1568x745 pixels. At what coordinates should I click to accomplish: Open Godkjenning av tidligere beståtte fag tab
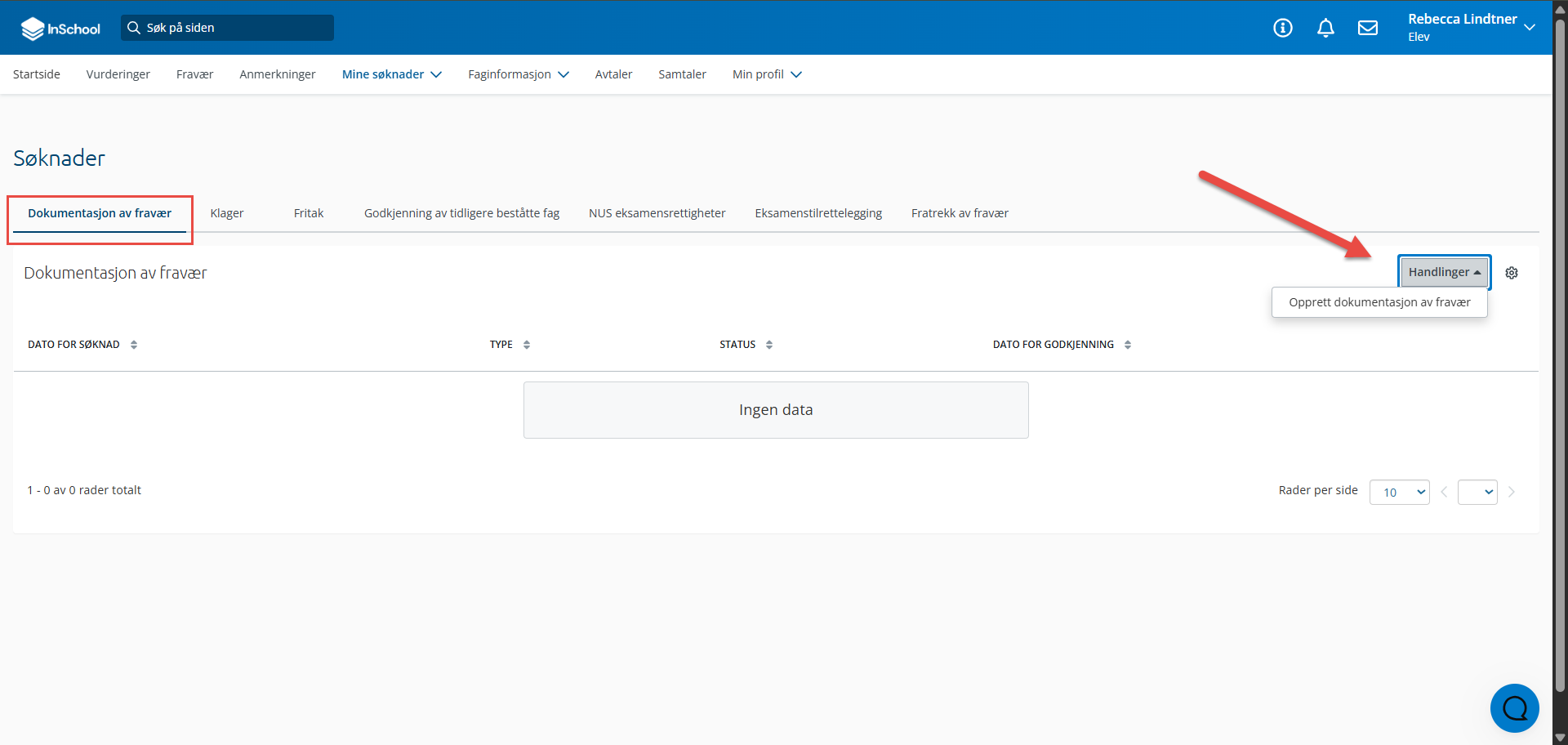[x=462, y=213]
